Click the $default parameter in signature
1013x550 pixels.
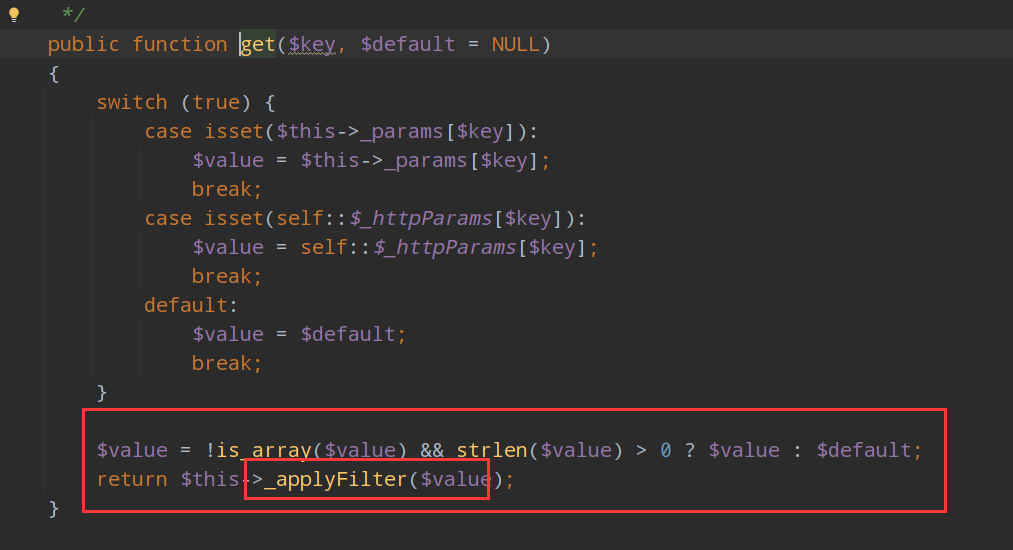pyautogui.click(x=408, y=44)
